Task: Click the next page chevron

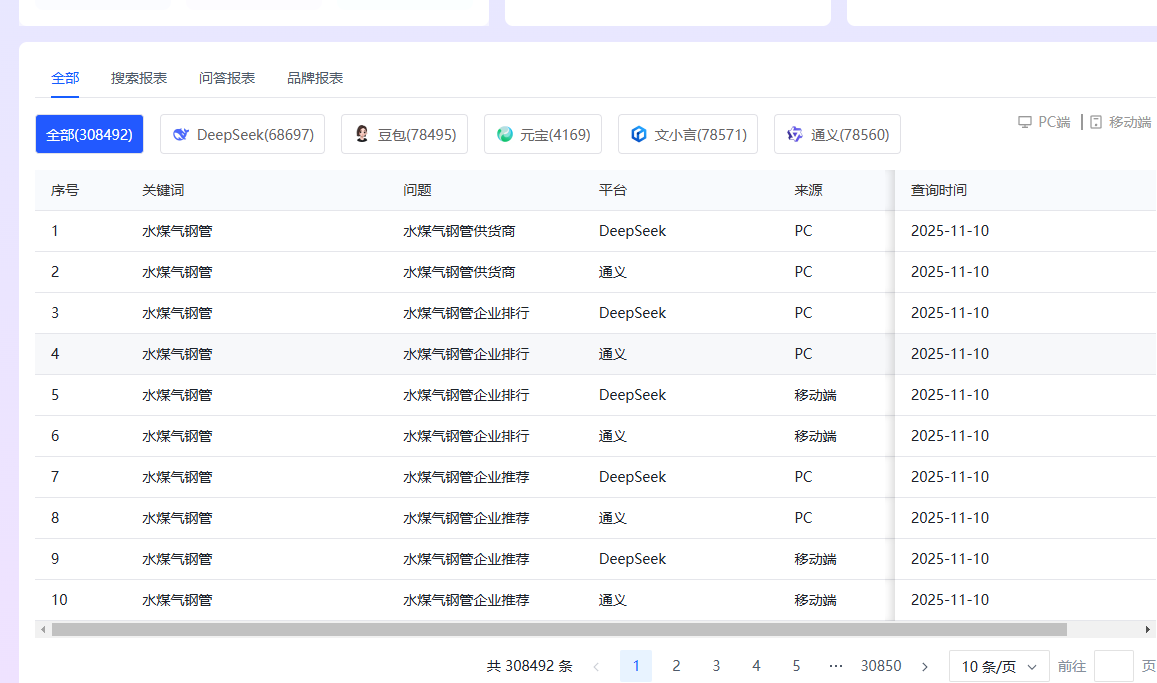Action: [x=924, y=665]
